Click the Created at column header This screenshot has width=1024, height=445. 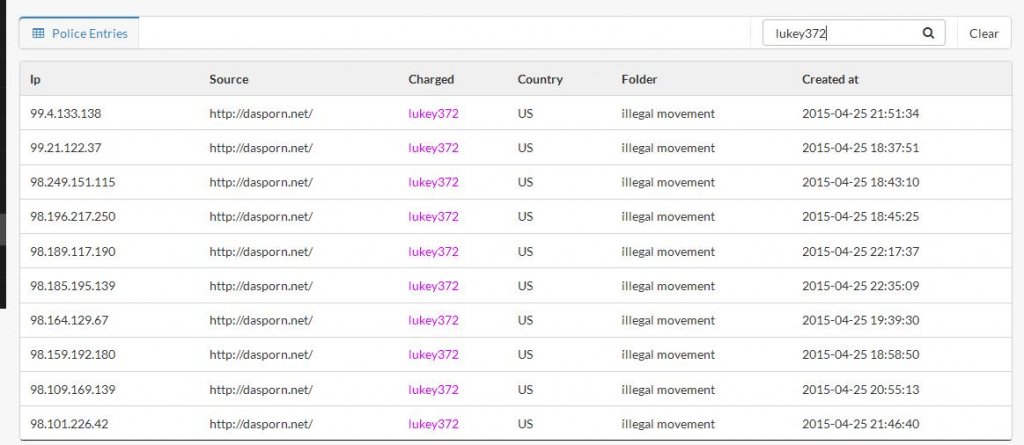tap(830, 79)
